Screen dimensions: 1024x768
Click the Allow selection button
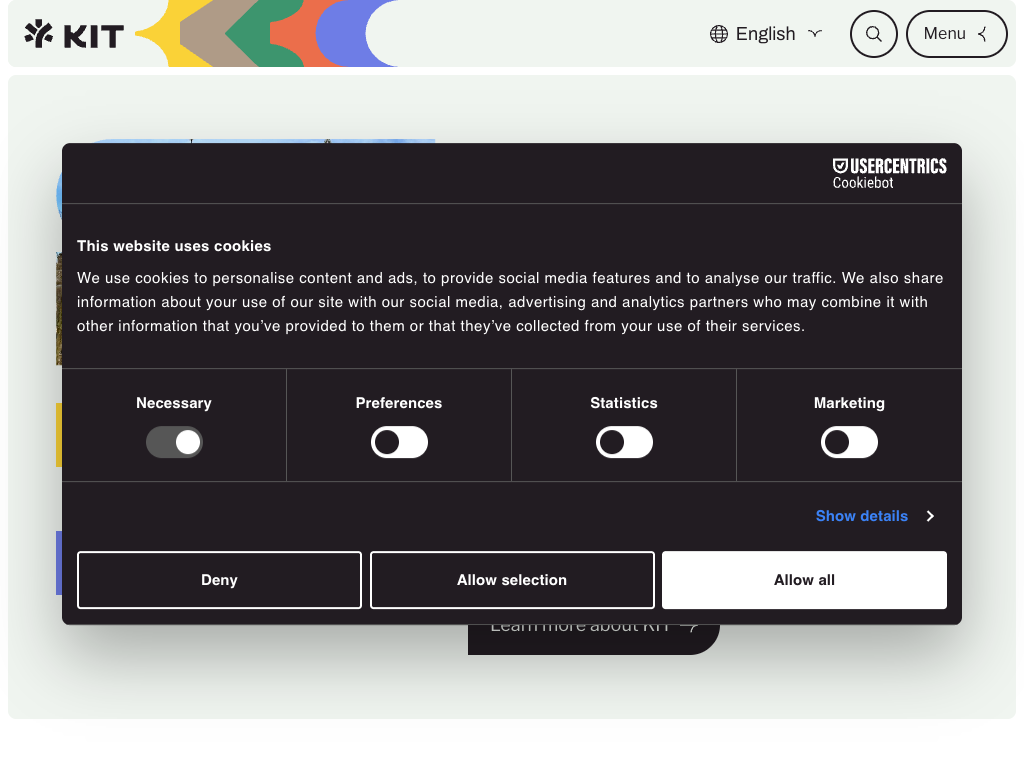512,580
